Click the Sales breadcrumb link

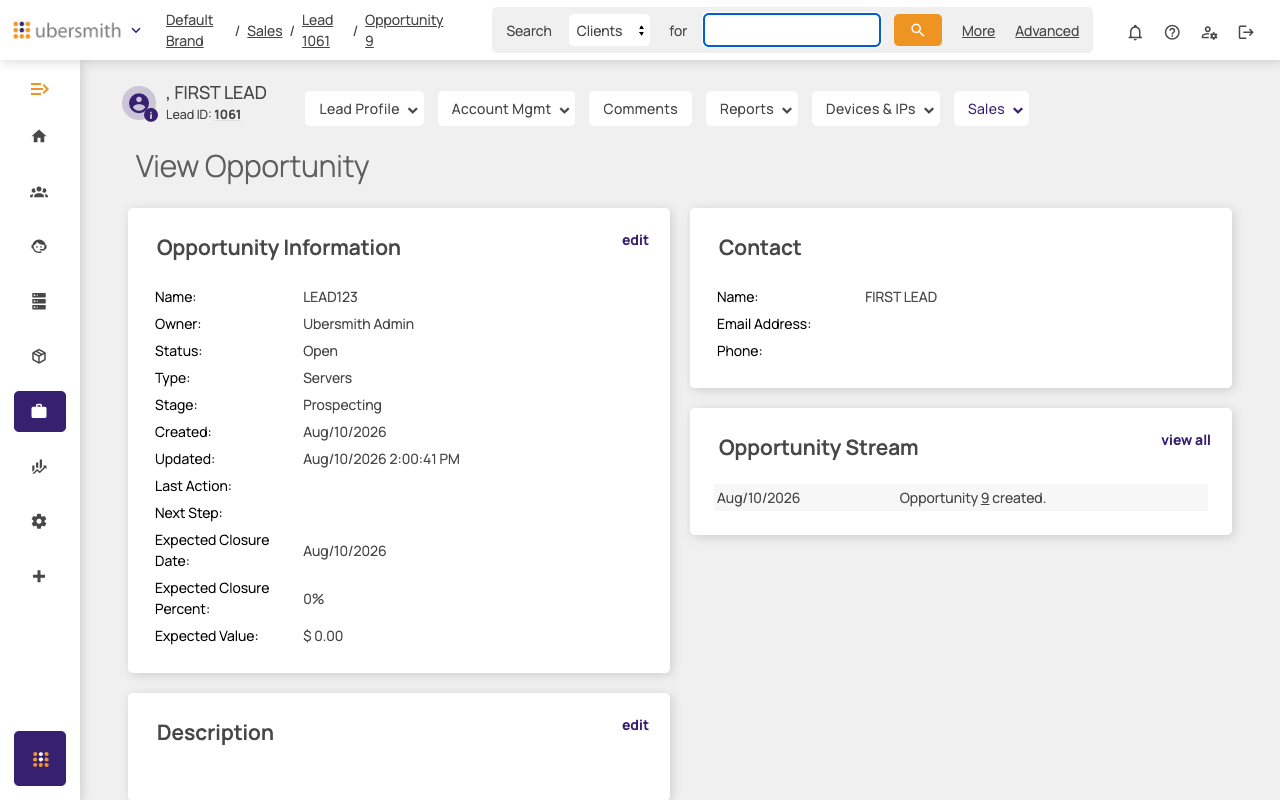coord(264,31)
